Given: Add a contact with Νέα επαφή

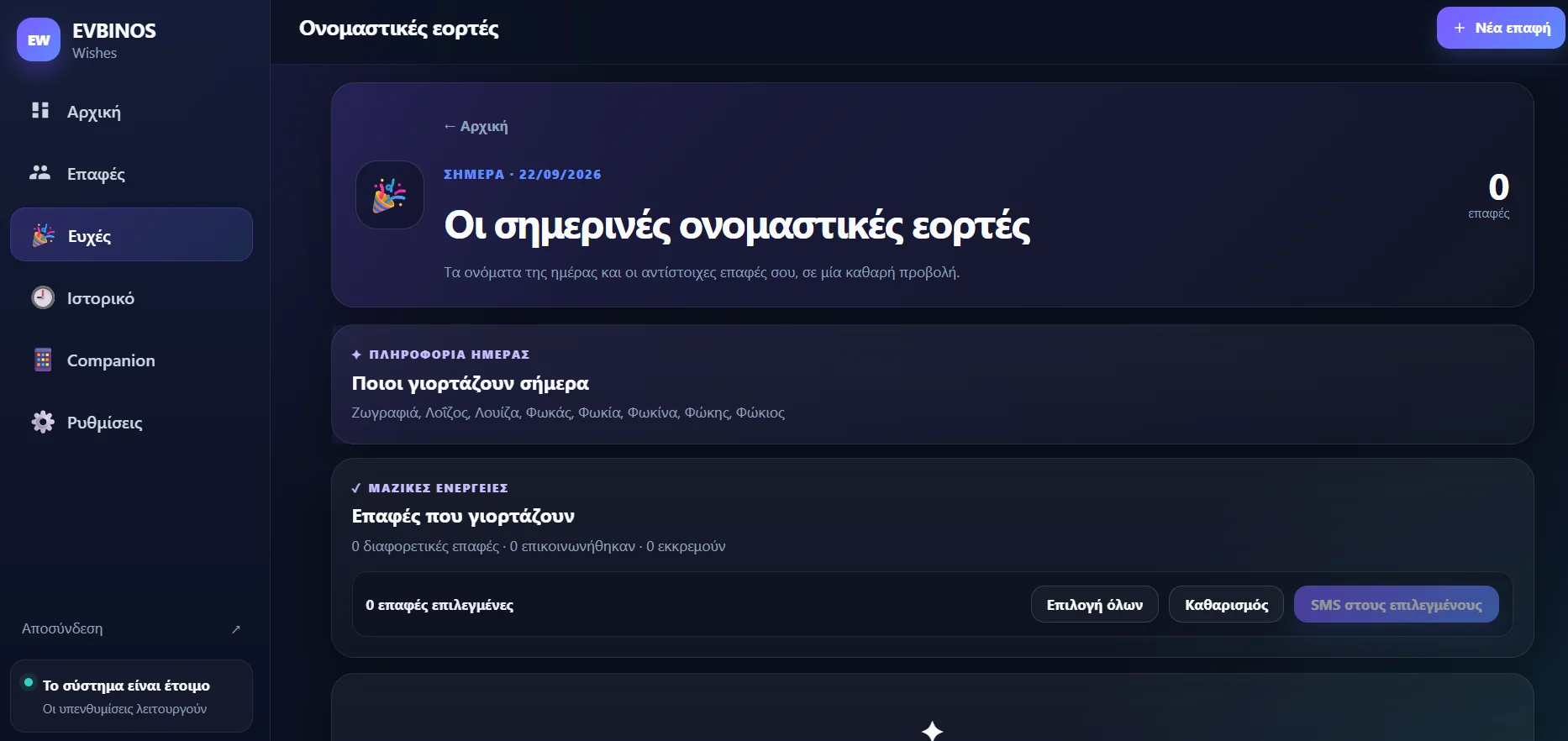Looking at the screenshot, I should pos(1500,28).
